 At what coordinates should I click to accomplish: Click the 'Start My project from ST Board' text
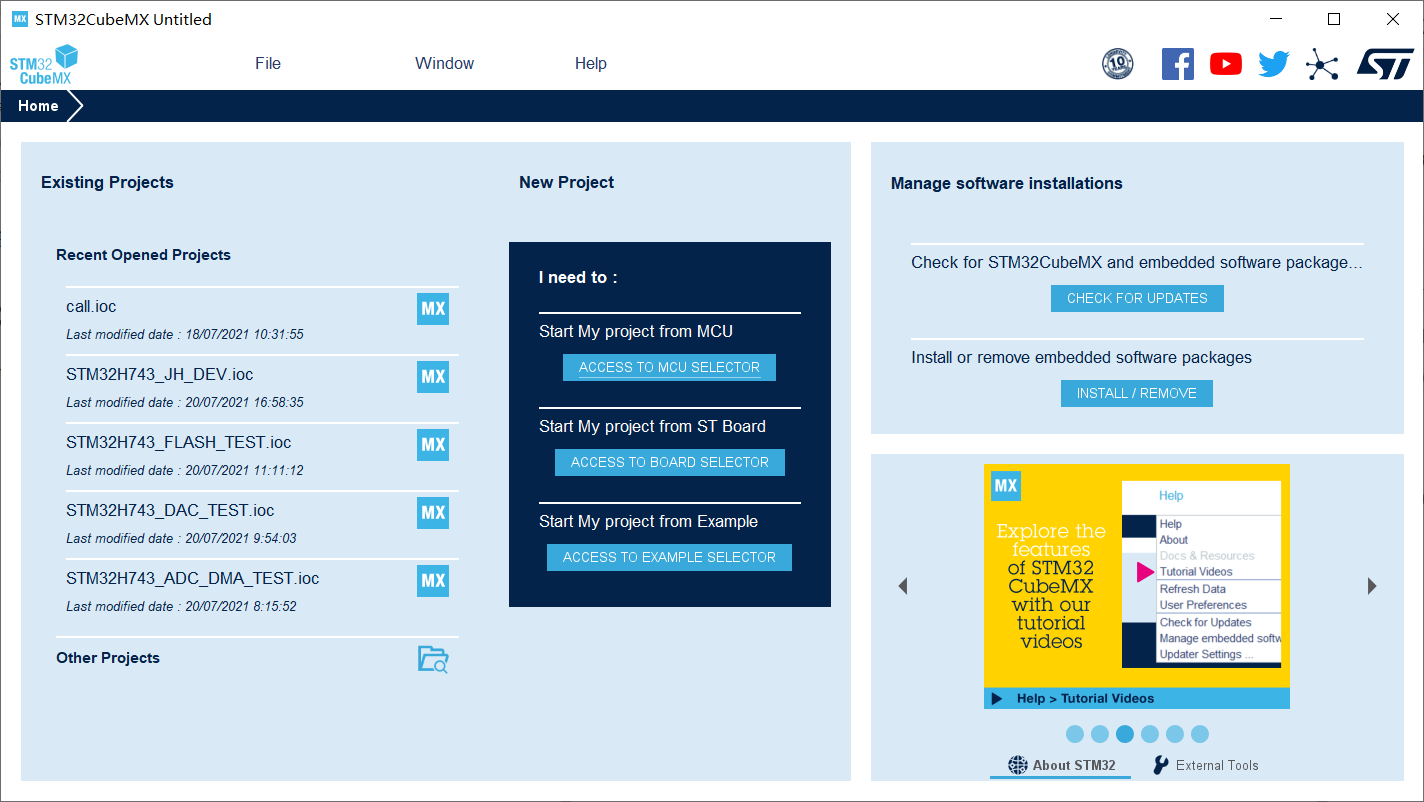point(652,426)
